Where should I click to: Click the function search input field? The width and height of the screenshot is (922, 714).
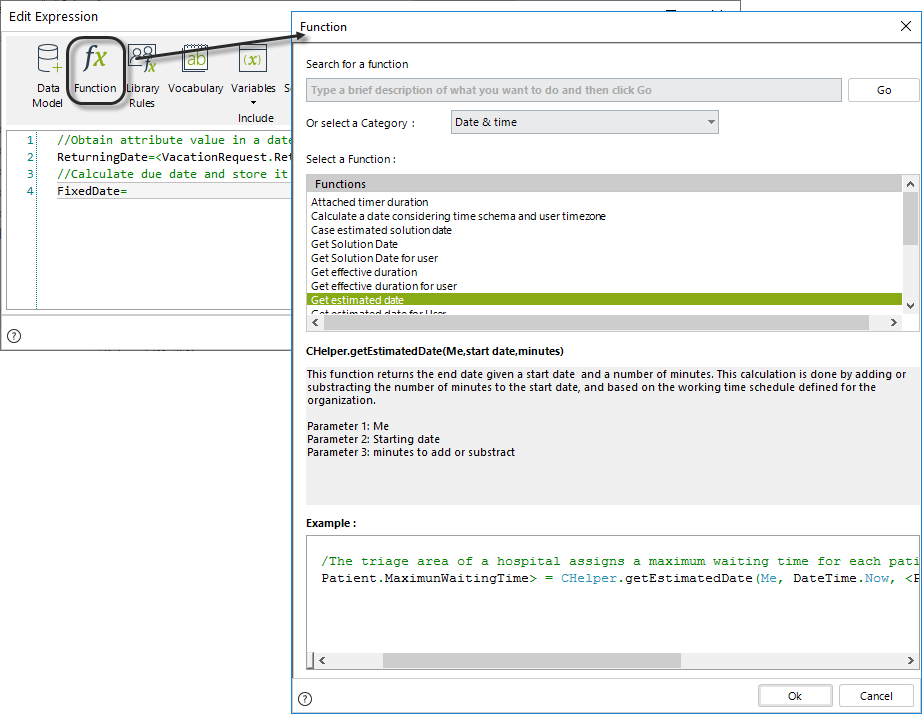tap(573, 90)
